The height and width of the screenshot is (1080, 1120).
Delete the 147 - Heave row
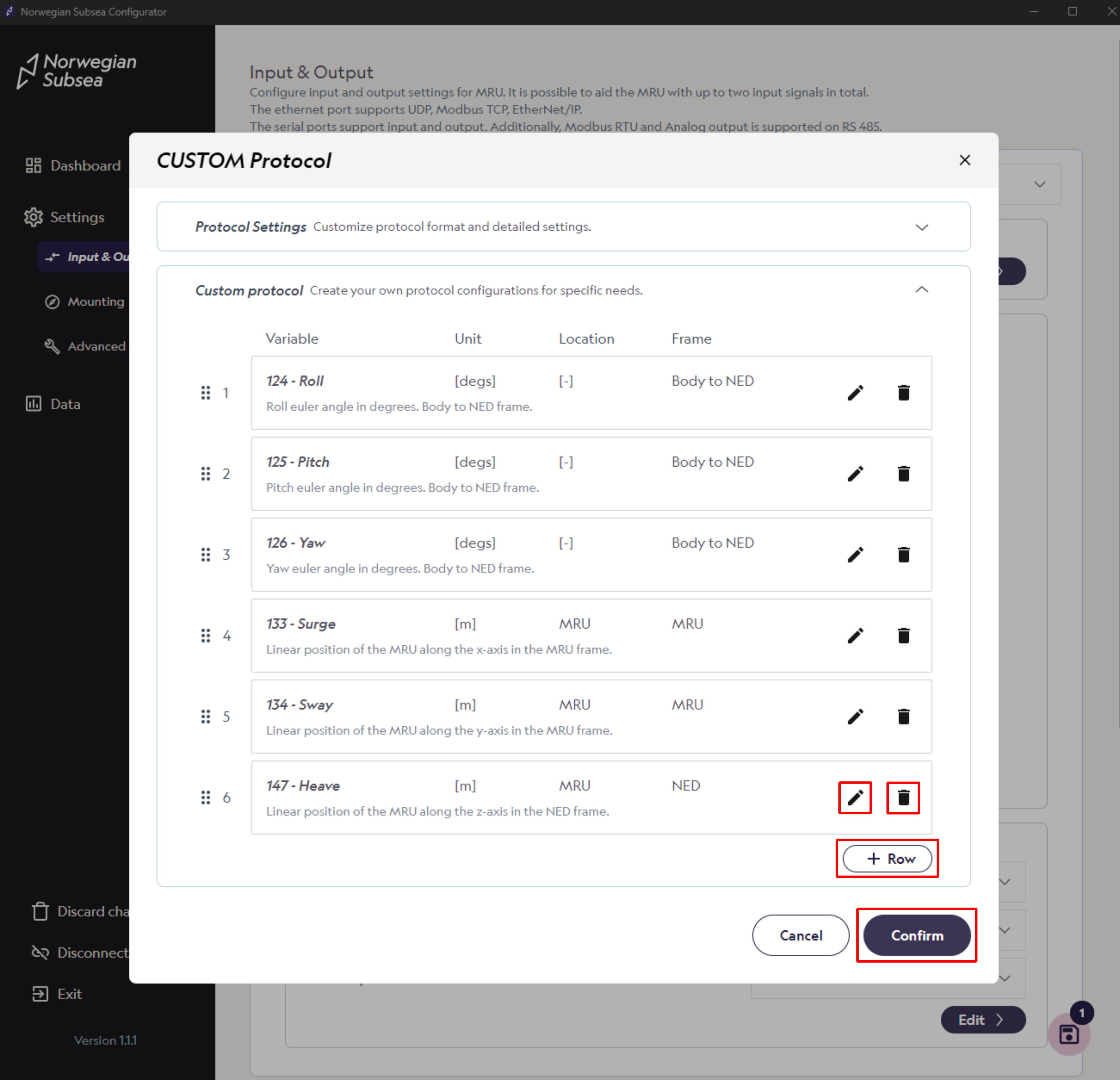[x=903, y=798]
